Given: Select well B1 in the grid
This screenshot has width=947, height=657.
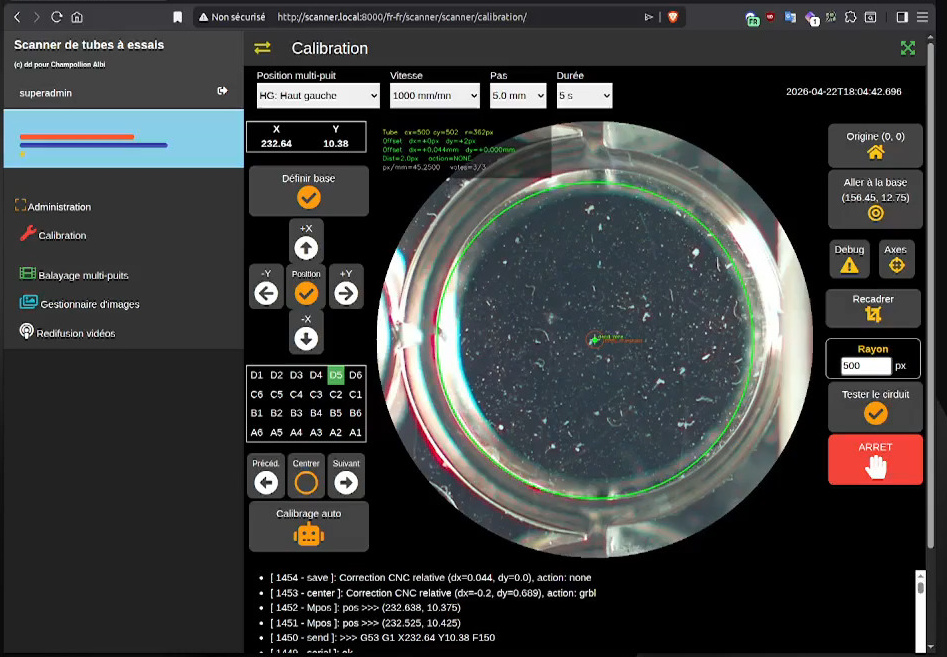Looking at the screenshot, I should [257, 413].
